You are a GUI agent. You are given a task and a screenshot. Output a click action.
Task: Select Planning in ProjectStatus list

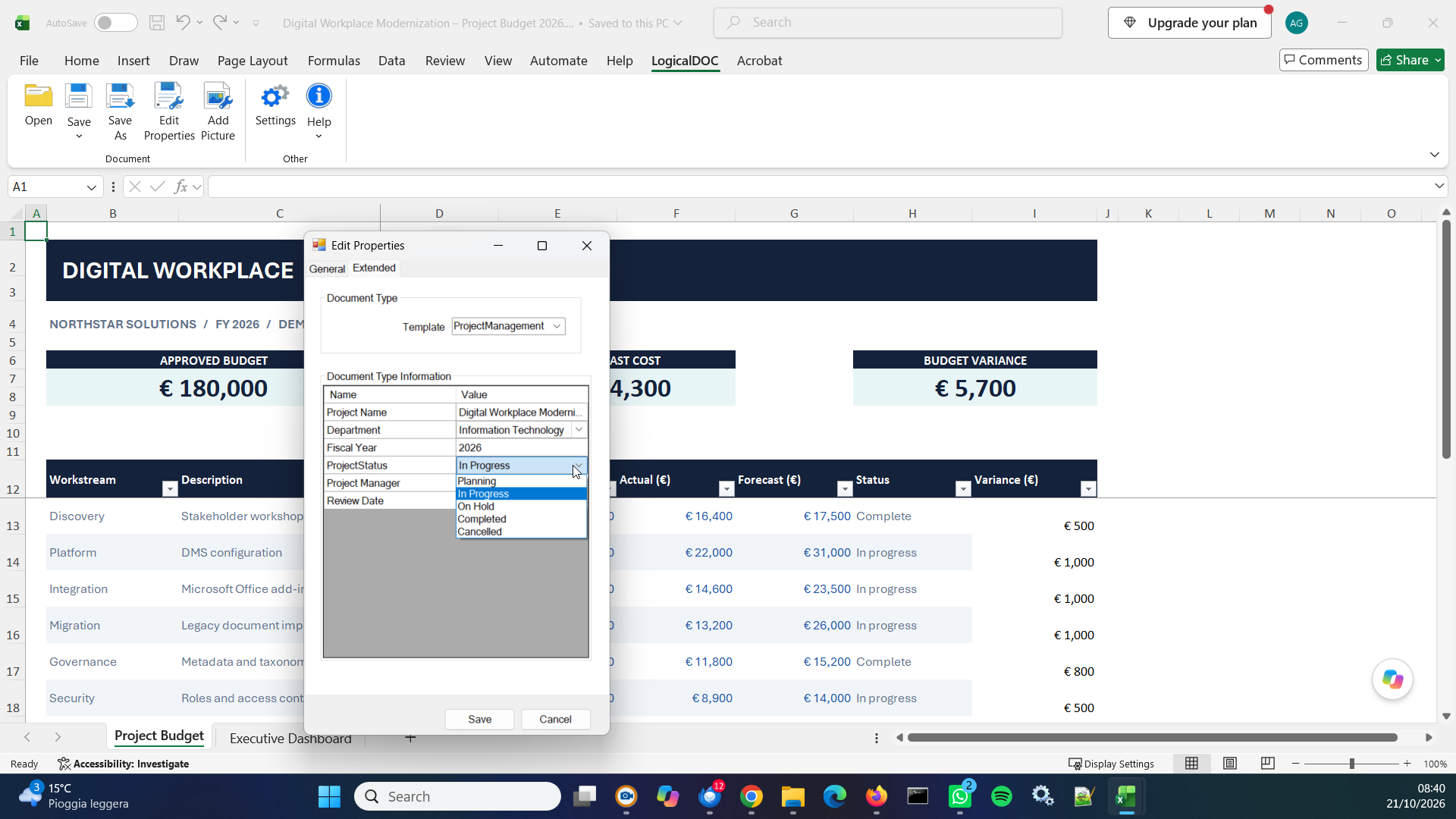pyautogui.click(x=521, y=481)
